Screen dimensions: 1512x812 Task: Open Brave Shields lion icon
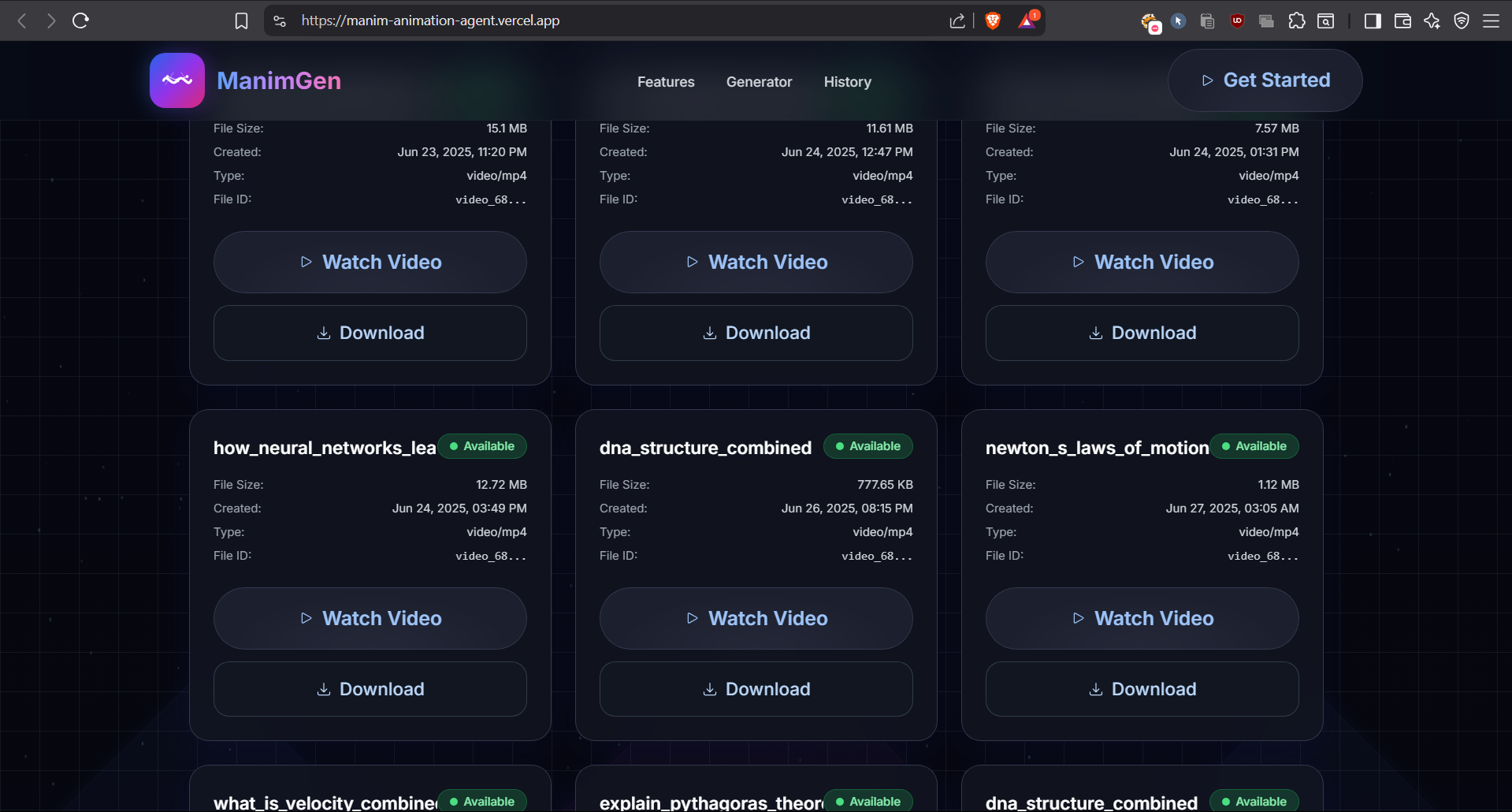click(993, 20)
